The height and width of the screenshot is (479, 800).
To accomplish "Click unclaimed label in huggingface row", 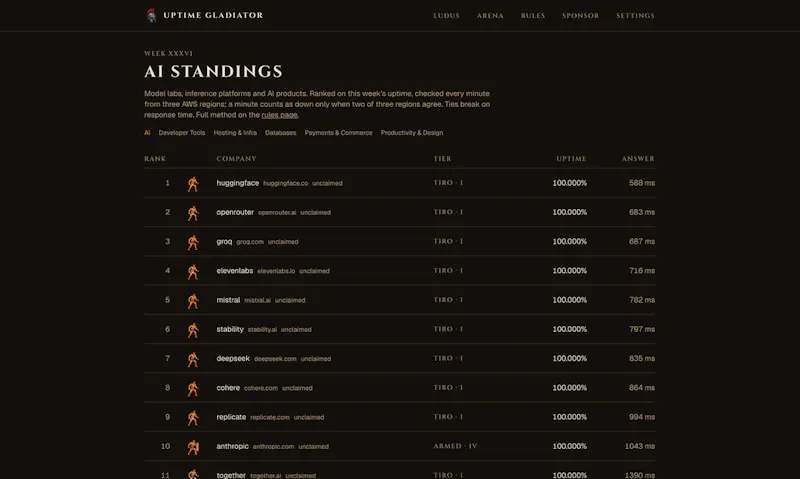I will (327, 183).
